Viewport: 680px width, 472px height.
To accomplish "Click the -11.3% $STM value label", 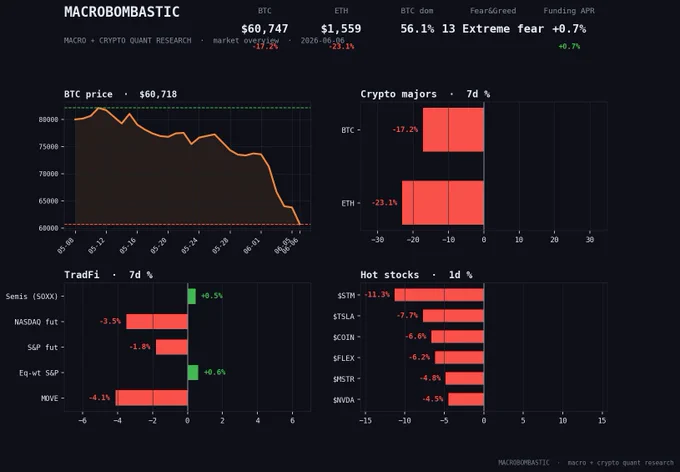I will (377, 295).
